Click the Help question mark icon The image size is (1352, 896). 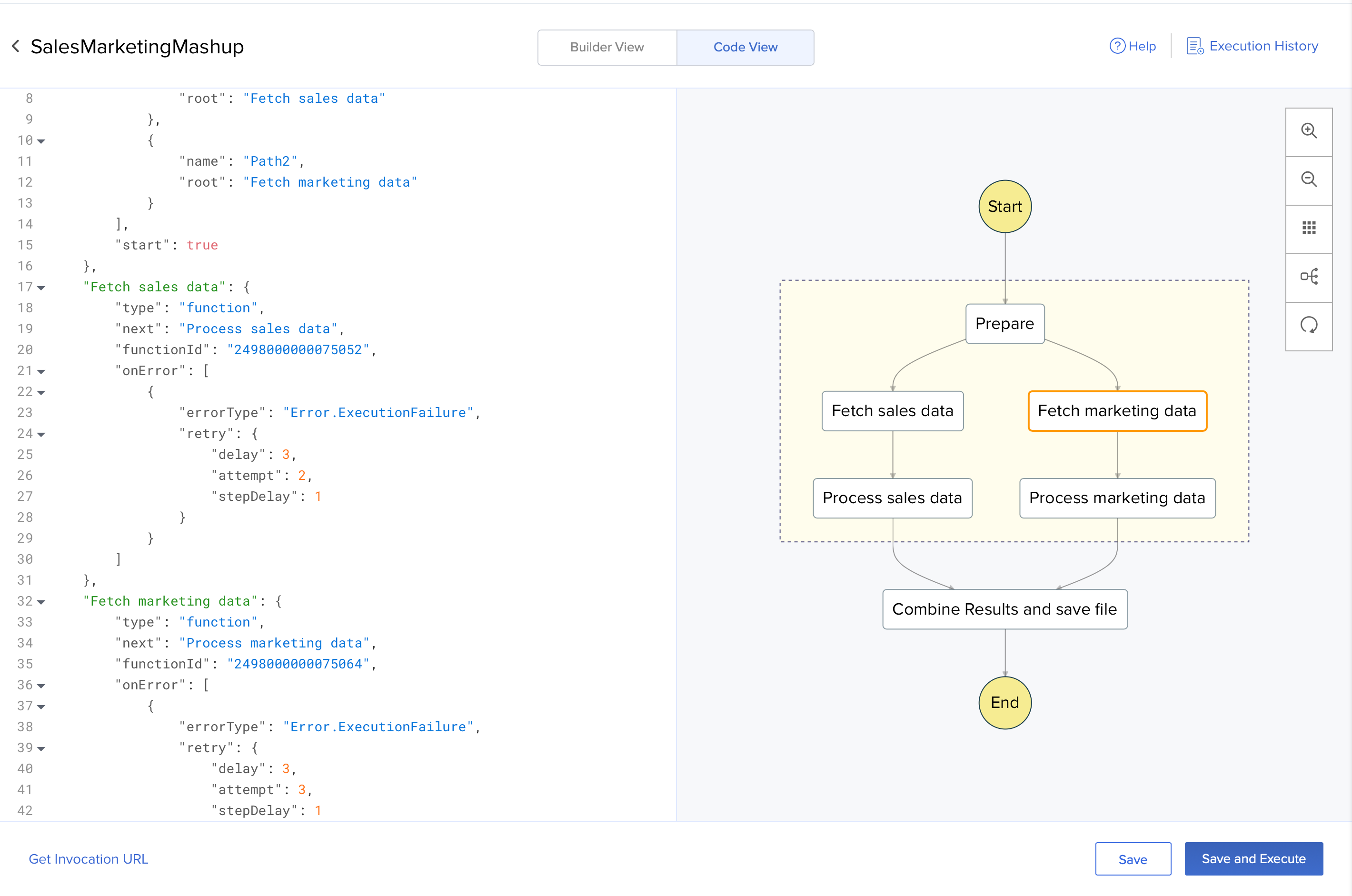1116,46
